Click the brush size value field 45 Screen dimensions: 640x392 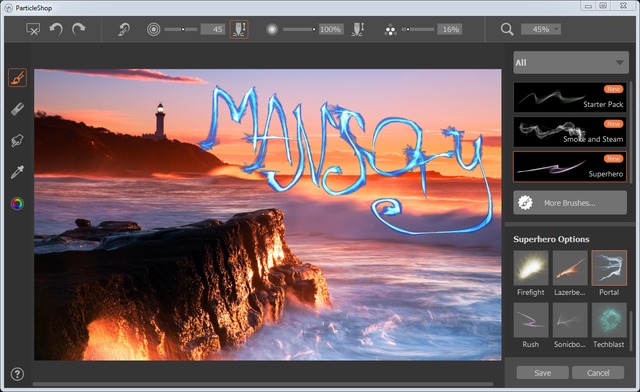pyautogui.click(x=213, y=29)
